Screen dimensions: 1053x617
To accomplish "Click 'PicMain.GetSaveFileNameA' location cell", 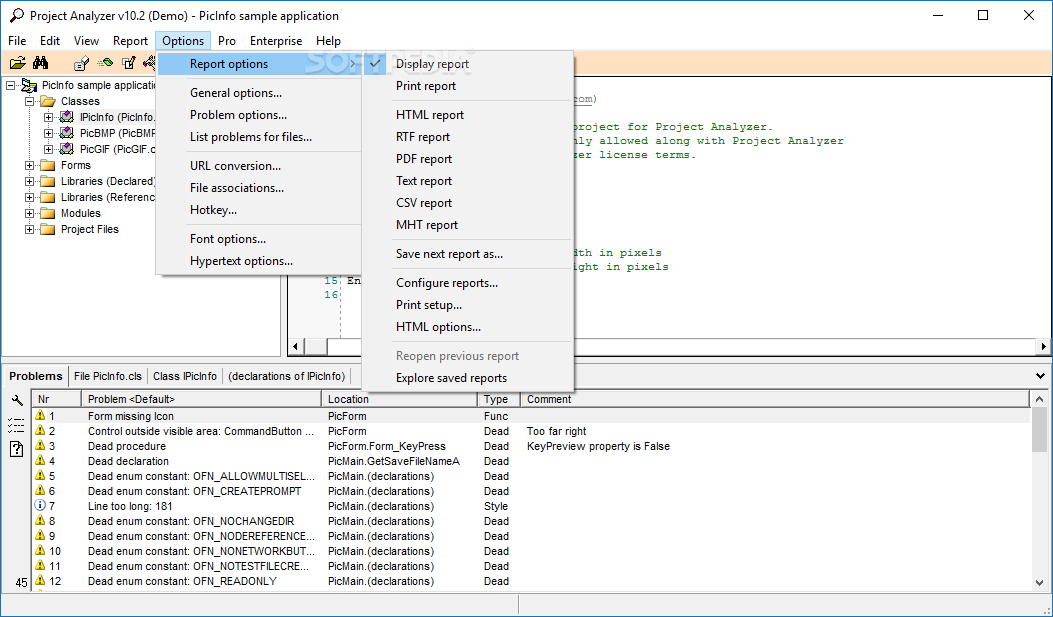I will (394, 461).
